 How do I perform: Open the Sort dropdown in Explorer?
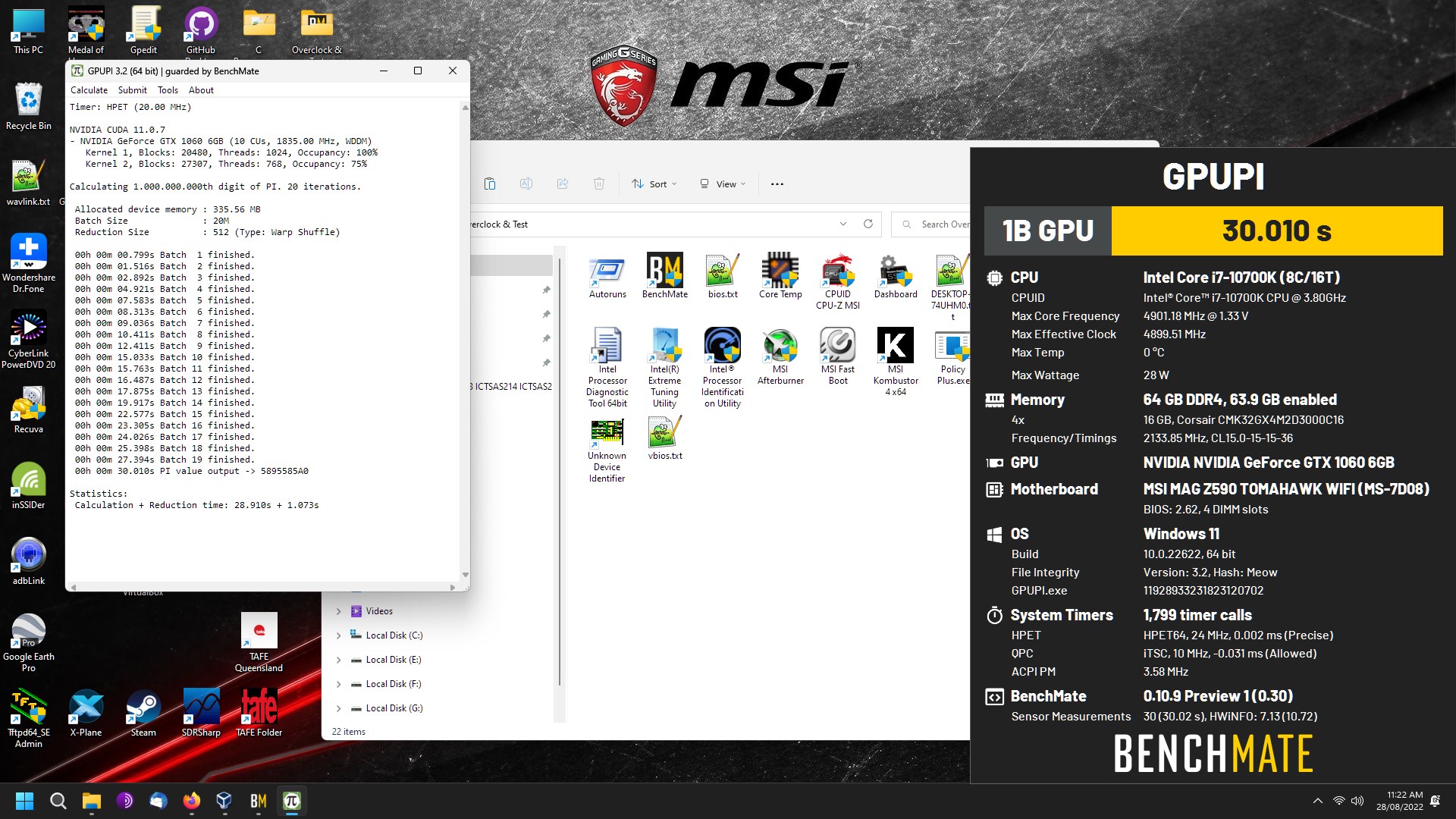(654, 184)
